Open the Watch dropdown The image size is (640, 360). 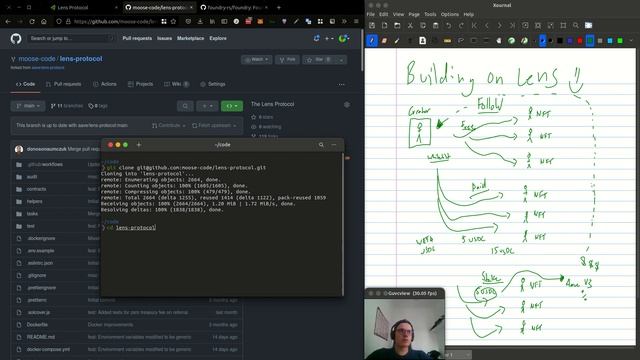(257, 60)
